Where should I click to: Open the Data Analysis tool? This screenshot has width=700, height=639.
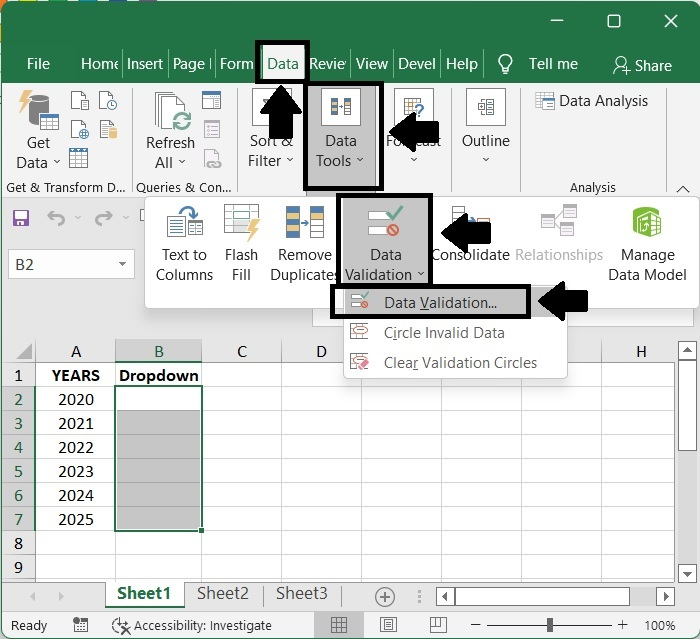592,101
